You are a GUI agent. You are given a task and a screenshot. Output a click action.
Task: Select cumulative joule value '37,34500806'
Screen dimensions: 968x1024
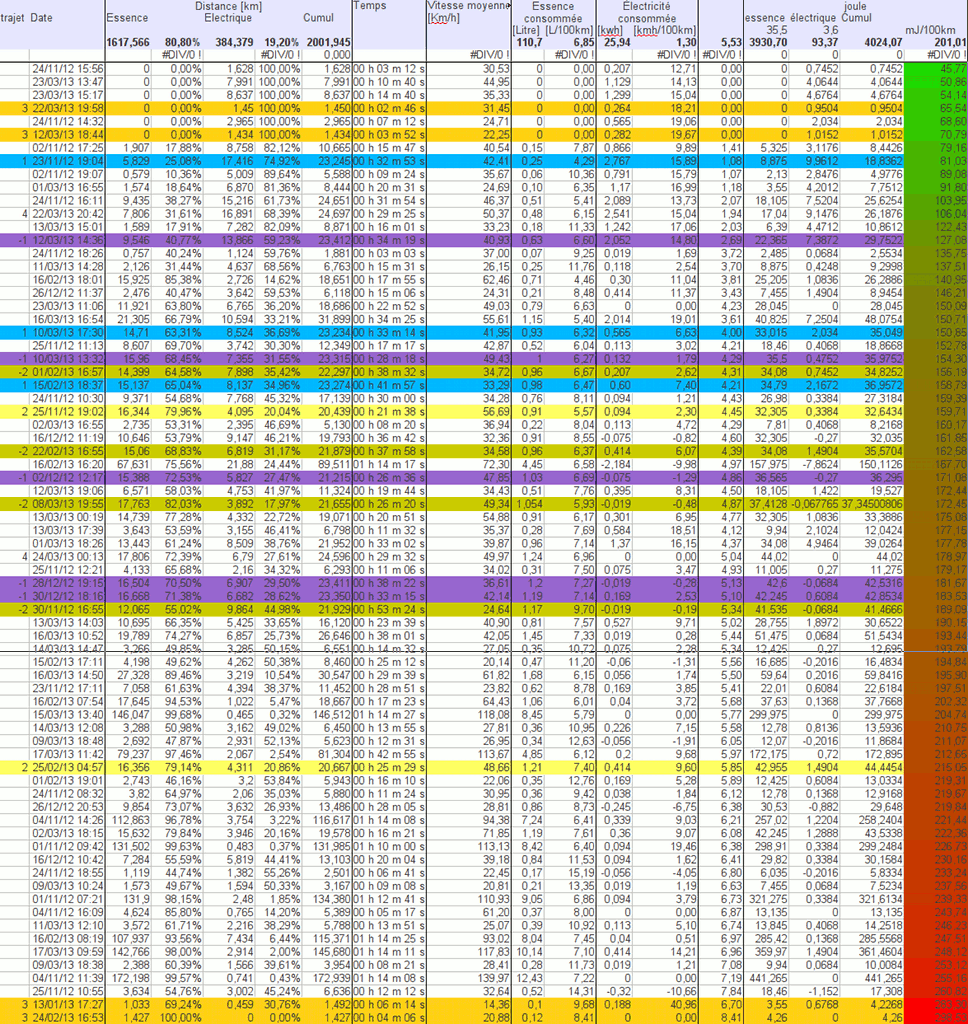pyautogui.click(x=871, y=504)
